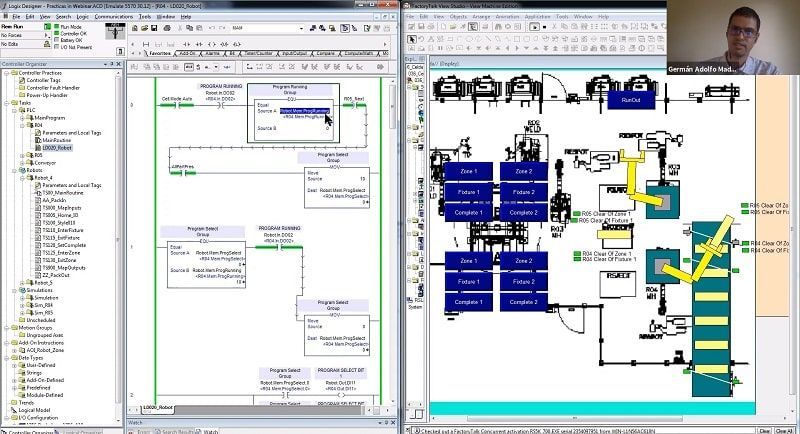Click the R05 Clear Of Zone 1 indicator

[577, 214]
